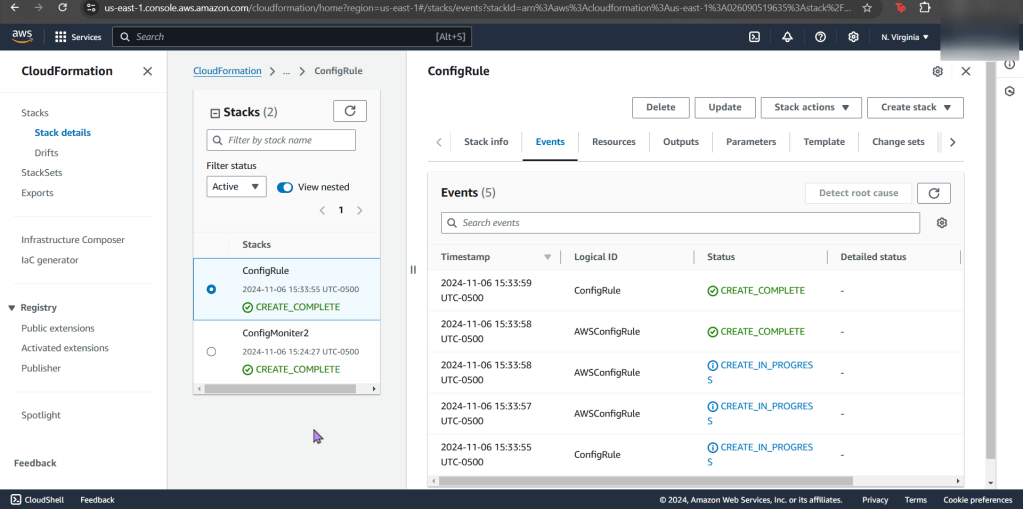The width and height of the screenshot is (1023, 509).
Task: Refresh the Events table
Action: pyautogui.click(x=933, y=193)
